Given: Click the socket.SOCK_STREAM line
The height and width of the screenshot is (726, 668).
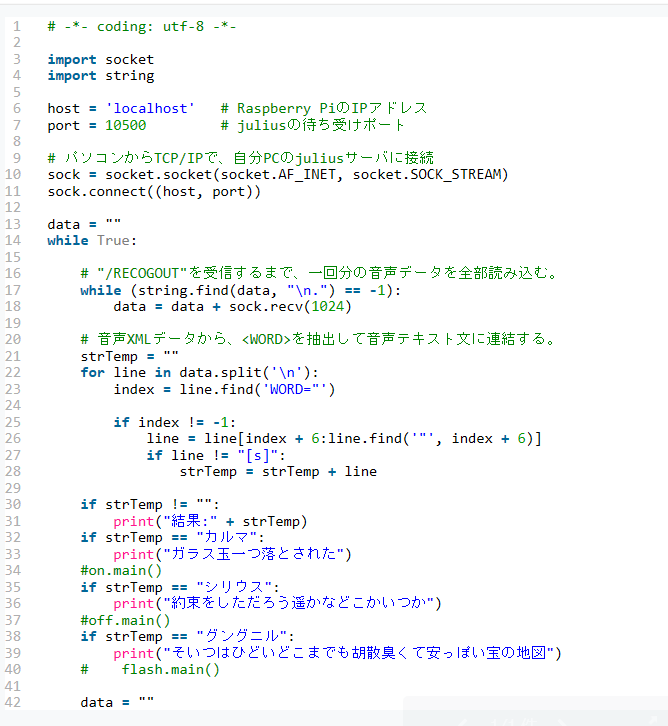Looking at the screenshot, I should (x=278, y=175).
